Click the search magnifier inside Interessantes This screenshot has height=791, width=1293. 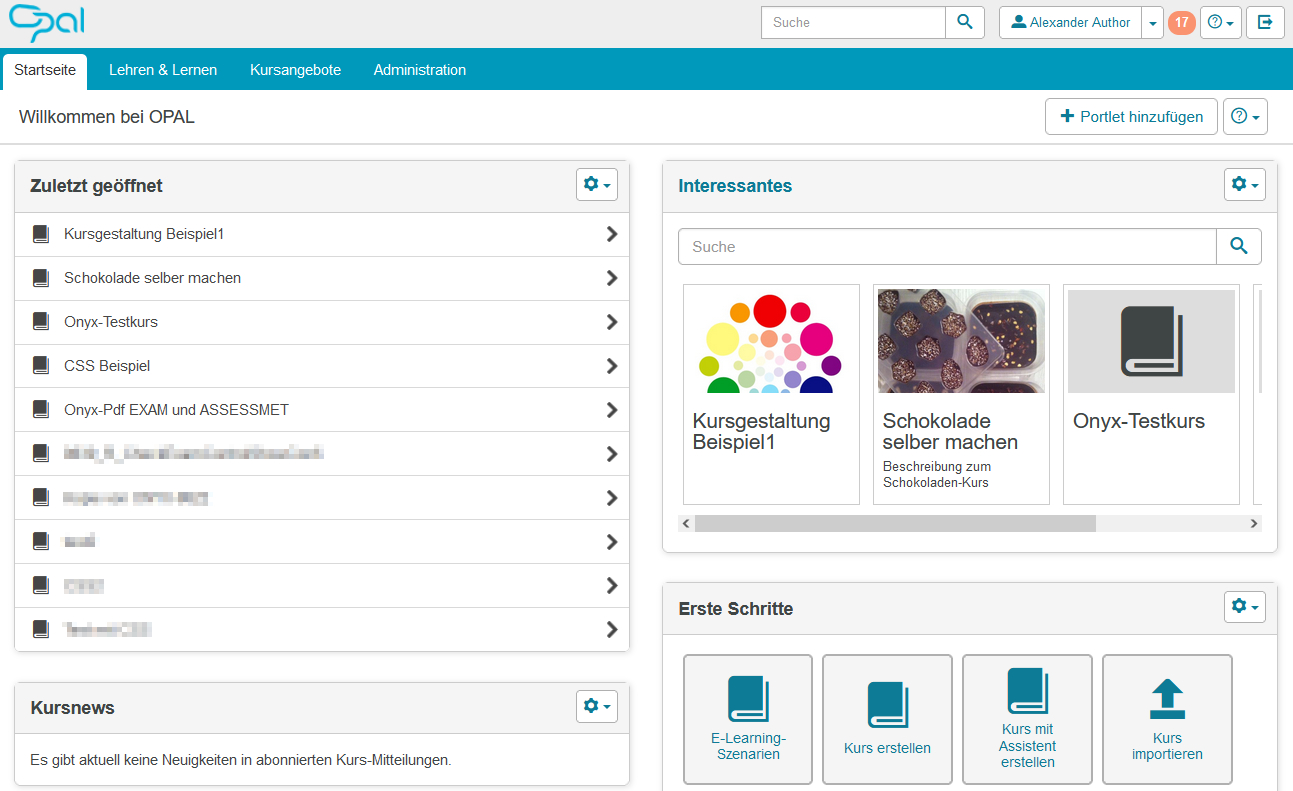[x=1238, y=246]
